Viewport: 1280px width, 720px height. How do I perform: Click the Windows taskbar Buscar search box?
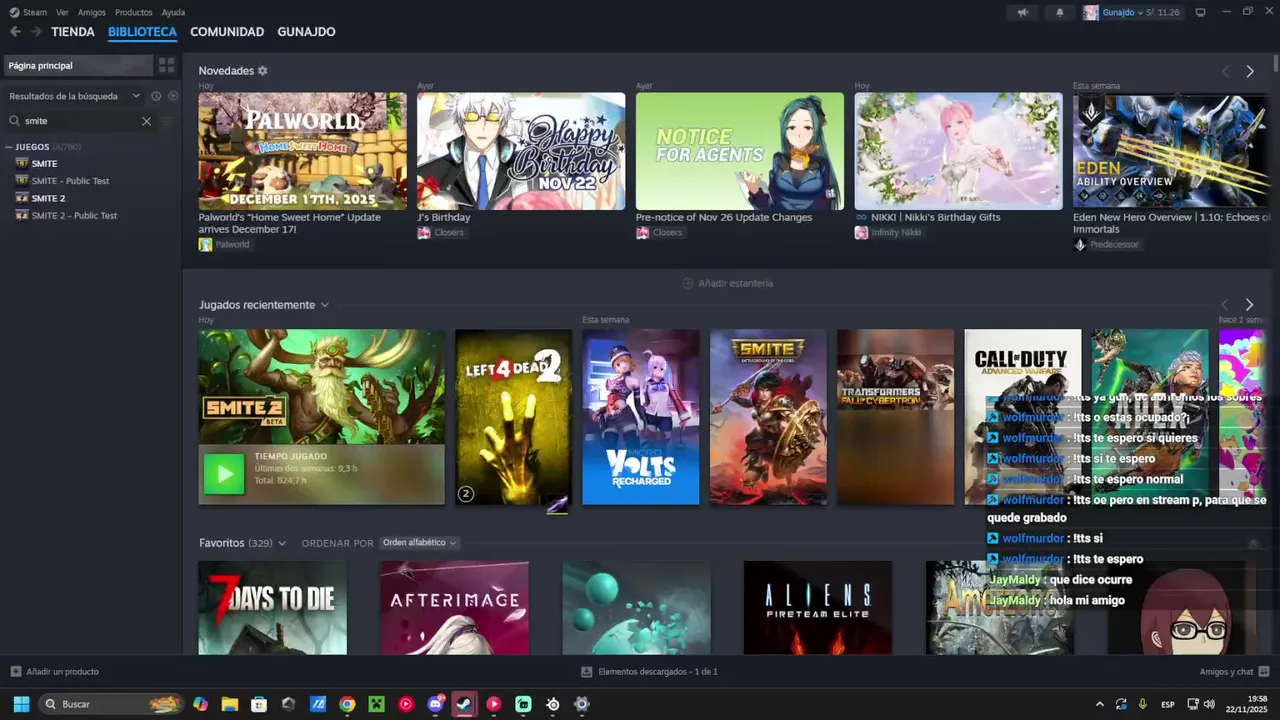pos(112,704)
